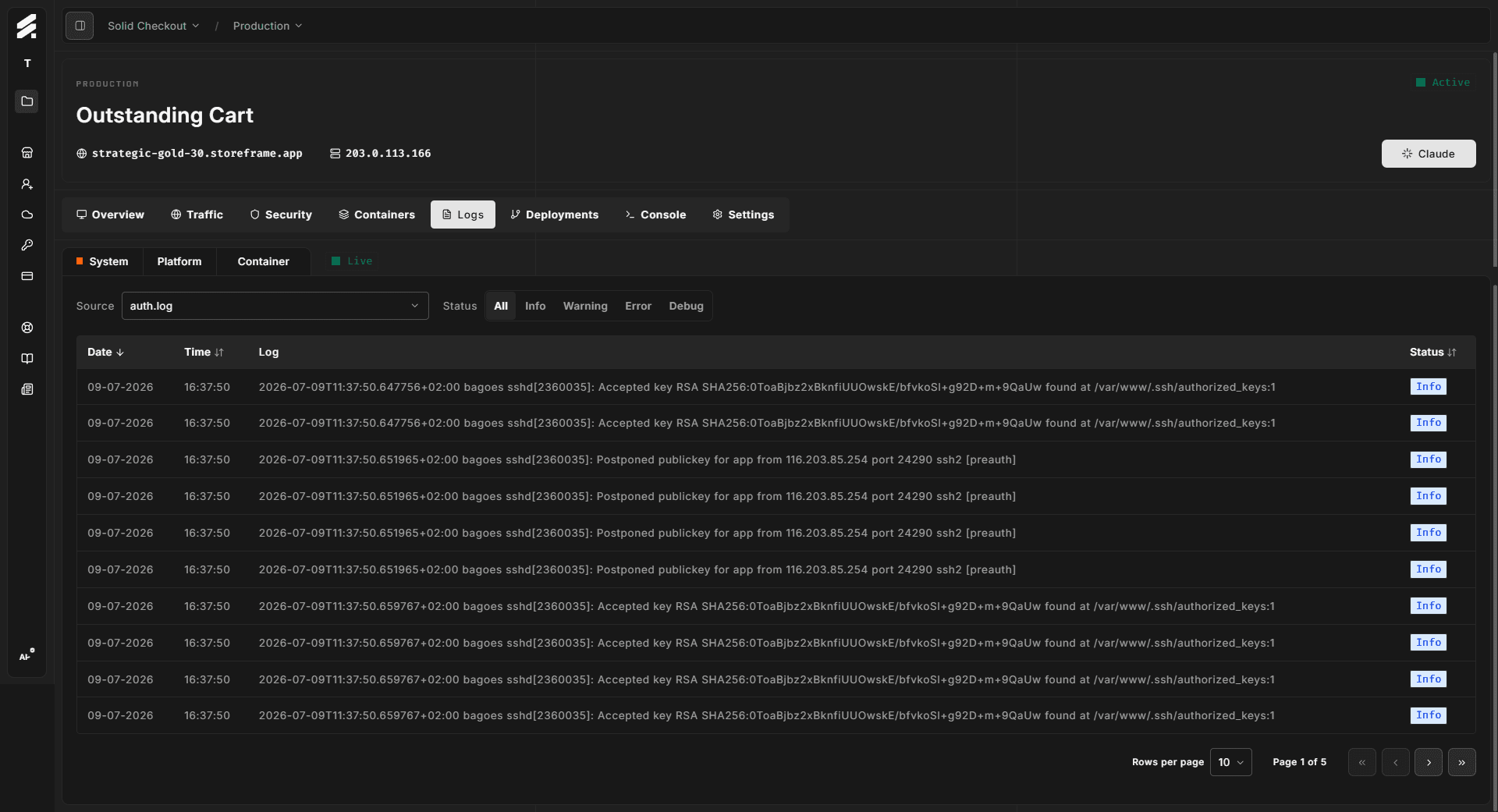Select the System logs sub-tab
Screen dimensions: 1498x812
(x=102, y=261)
